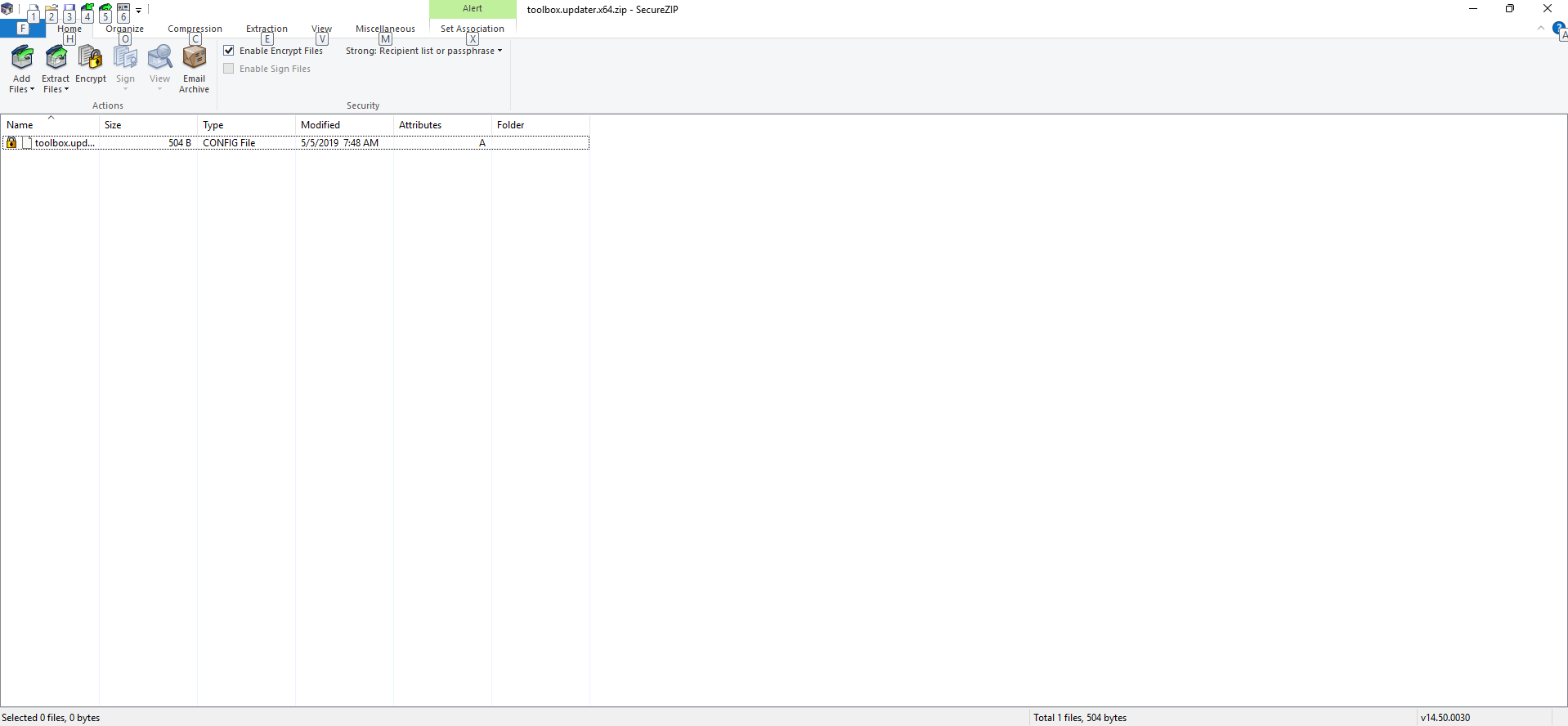Click the Email Archive package icon
Image resolution: width=1568 pixels, height=726 pixels.
coord(194,58)
